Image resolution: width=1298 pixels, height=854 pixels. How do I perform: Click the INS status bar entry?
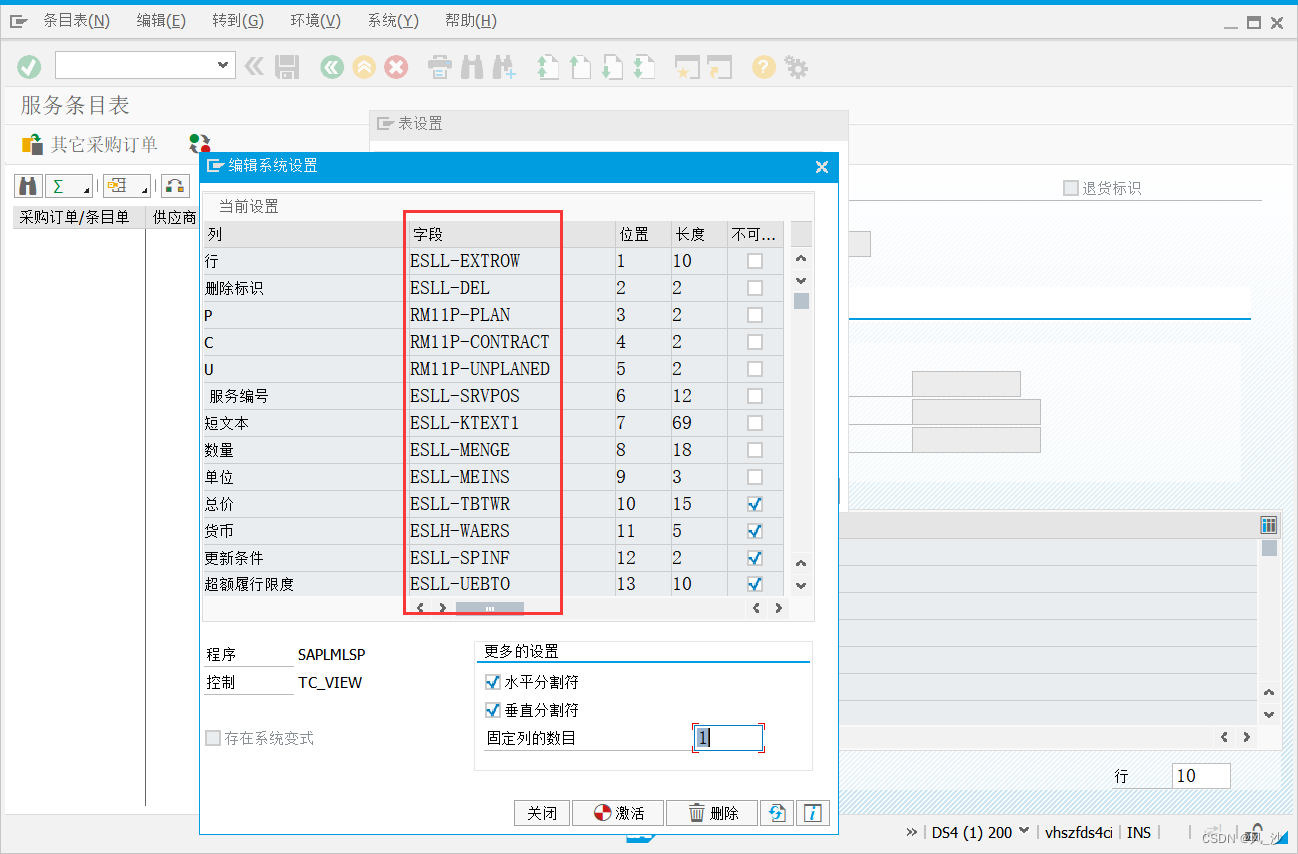click(1139, 832)
